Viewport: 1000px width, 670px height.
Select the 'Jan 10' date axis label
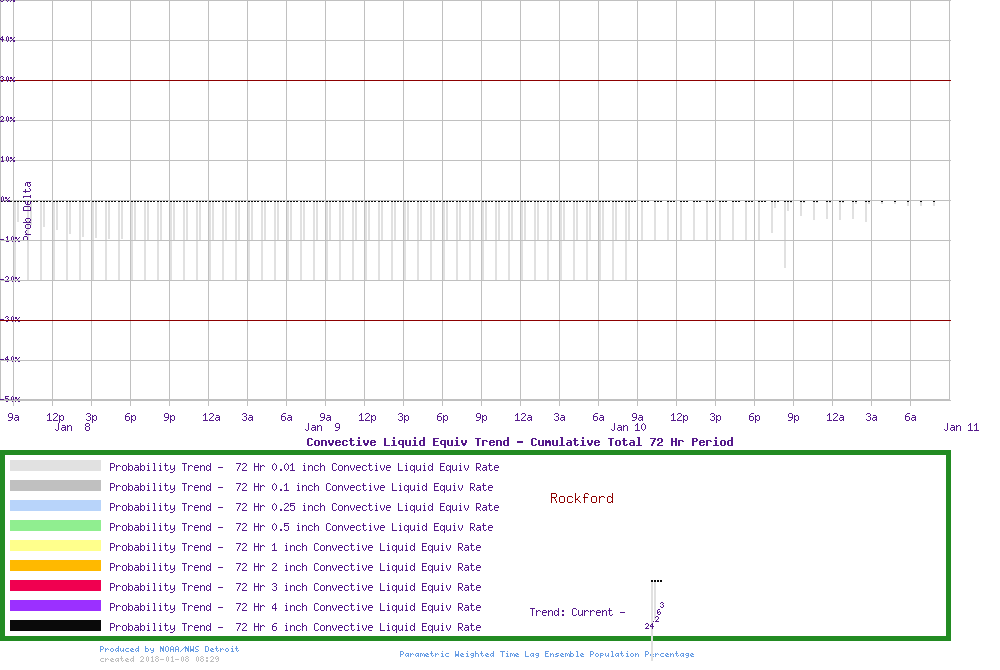(628, 427)
